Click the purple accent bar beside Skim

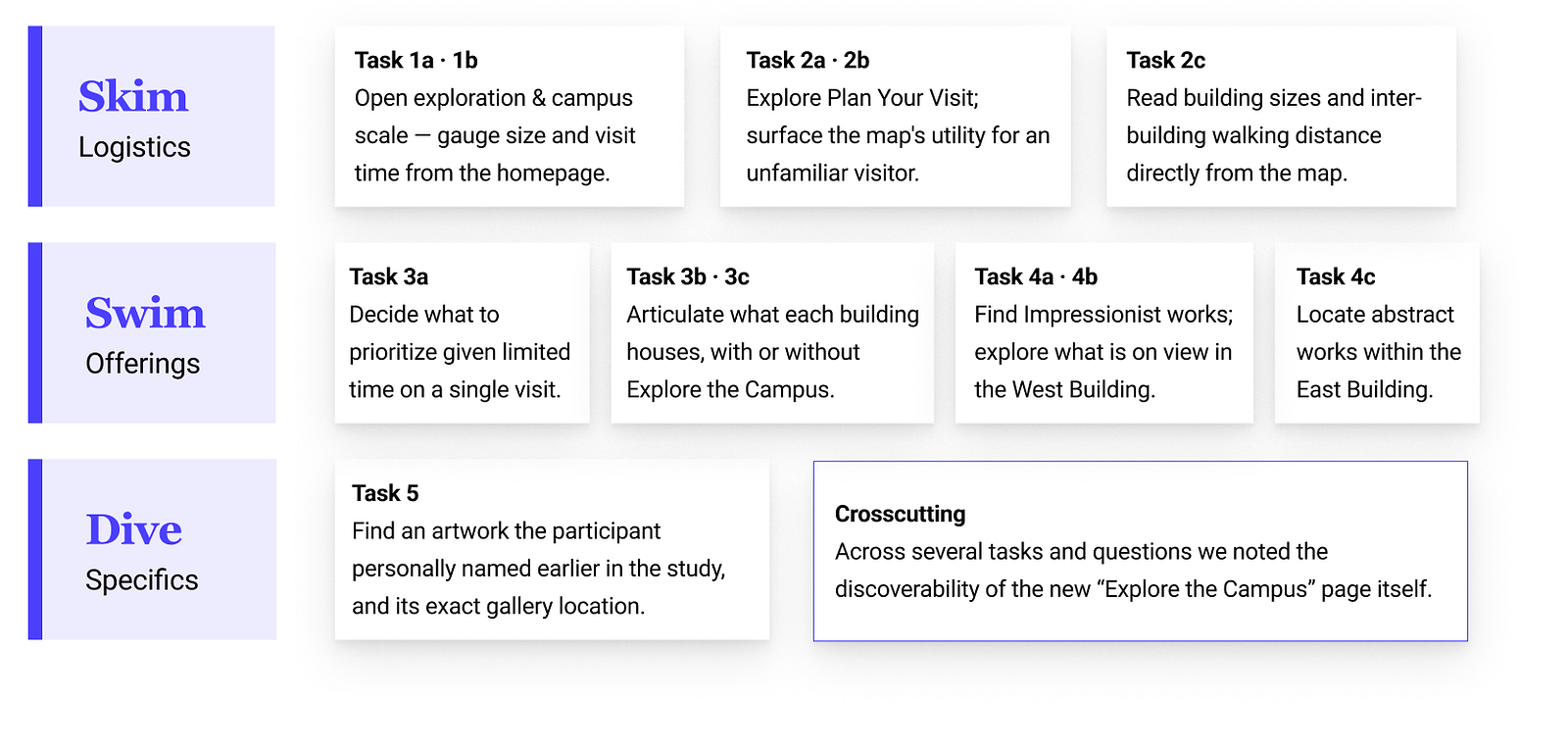tap(35, 117)
